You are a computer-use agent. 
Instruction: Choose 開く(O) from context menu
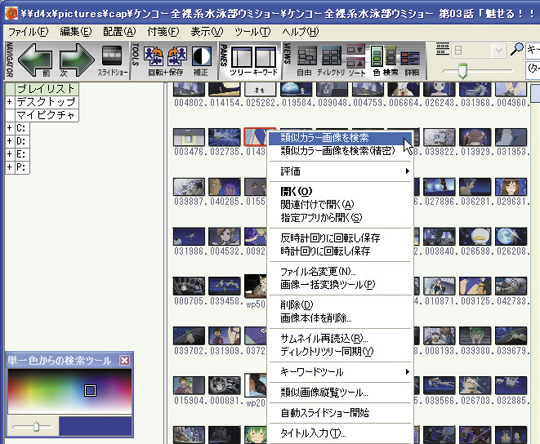point(340,191)
